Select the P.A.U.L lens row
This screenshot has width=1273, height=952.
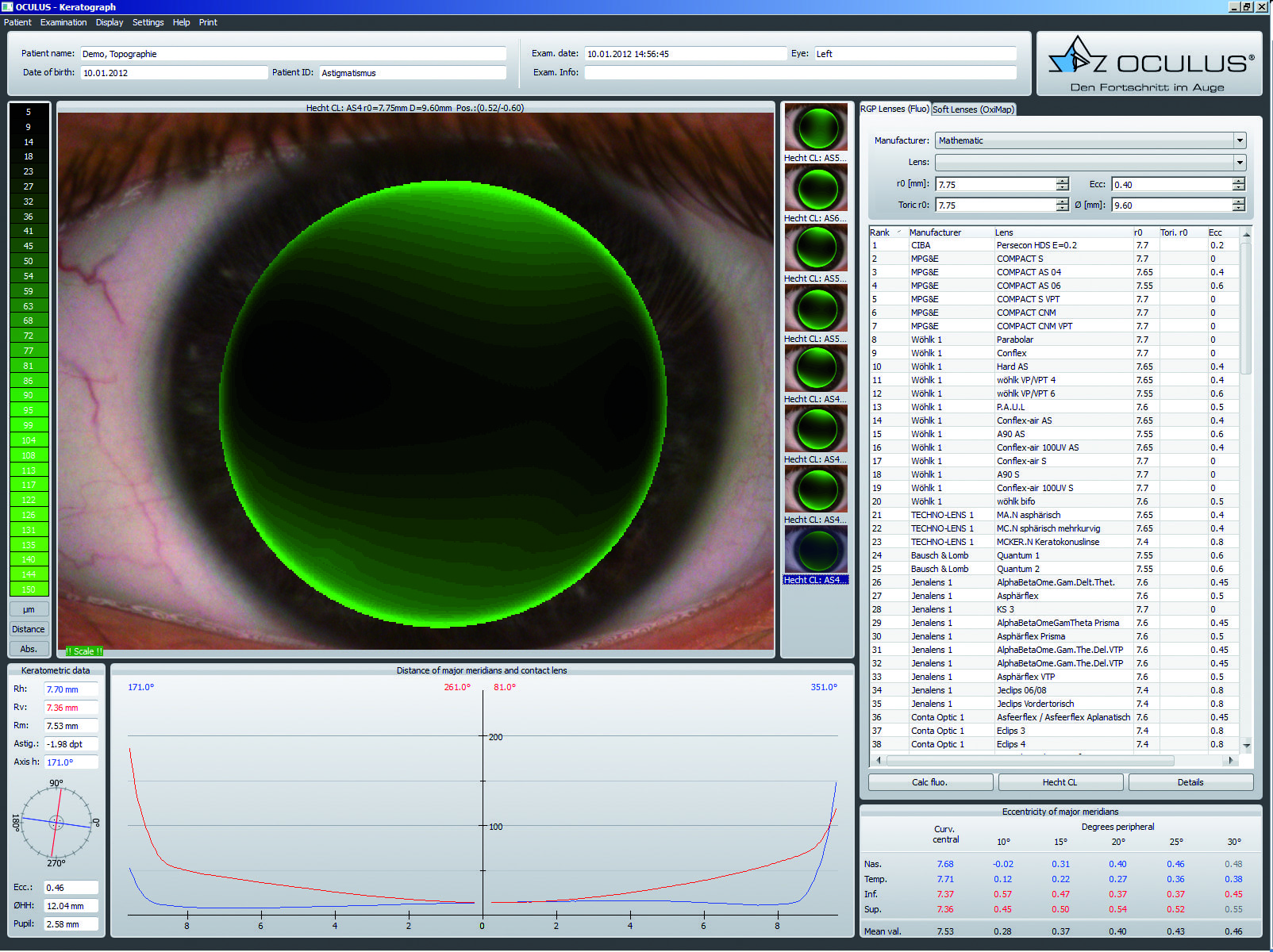pos(1054,407)
